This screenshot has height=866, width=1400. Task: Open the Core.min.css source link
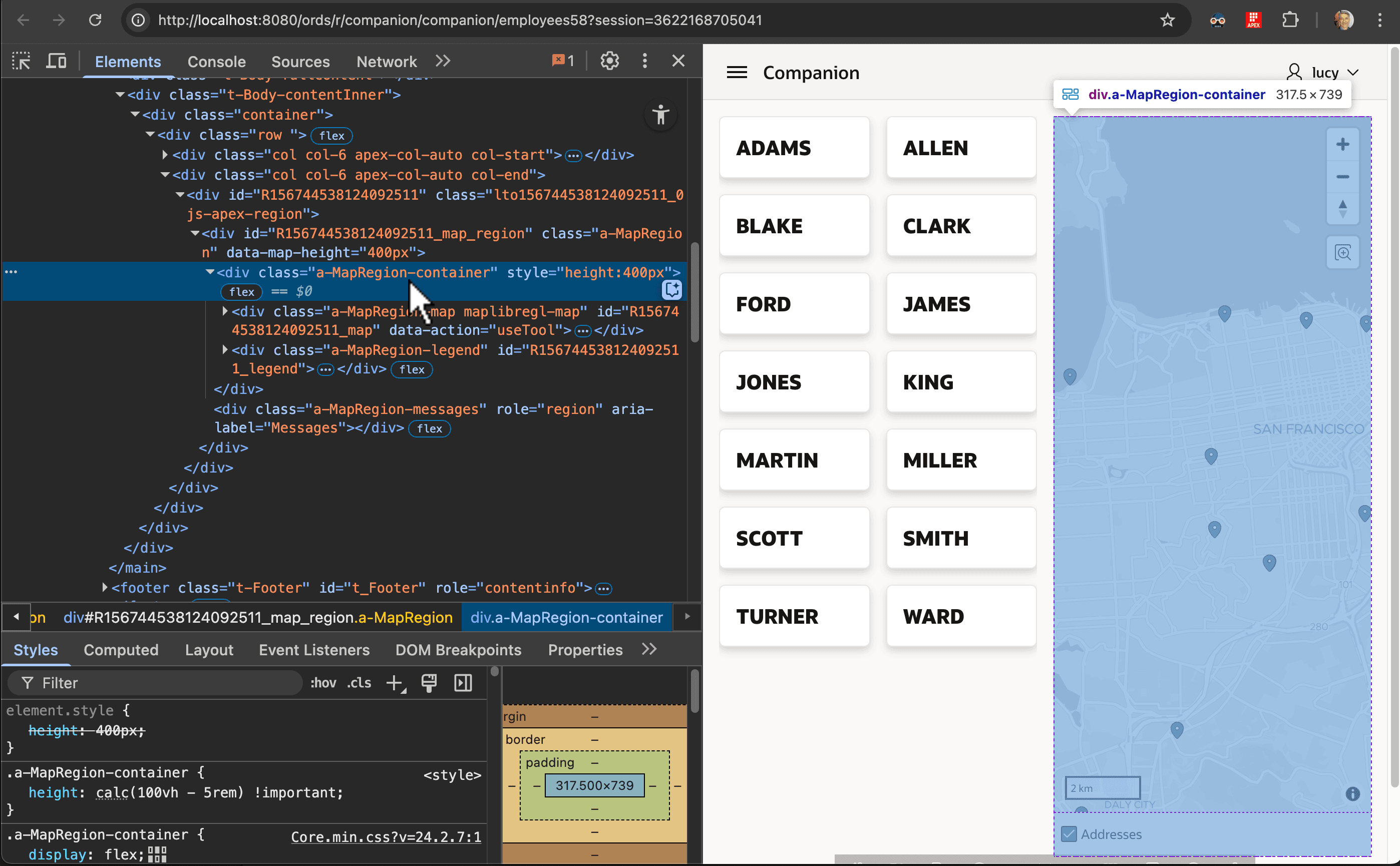click(x=386, y=837)
